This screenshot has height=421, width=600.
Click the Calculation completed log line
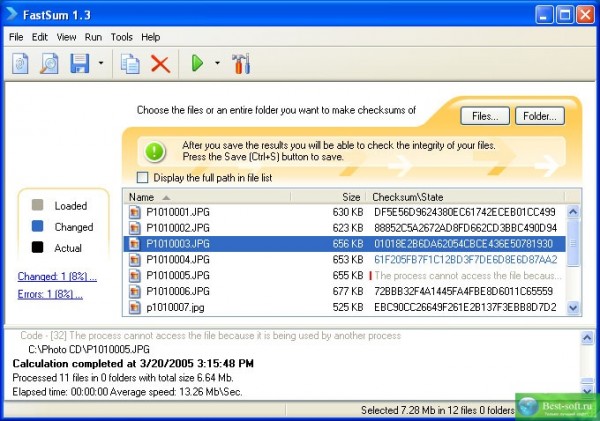click(133, 364)
